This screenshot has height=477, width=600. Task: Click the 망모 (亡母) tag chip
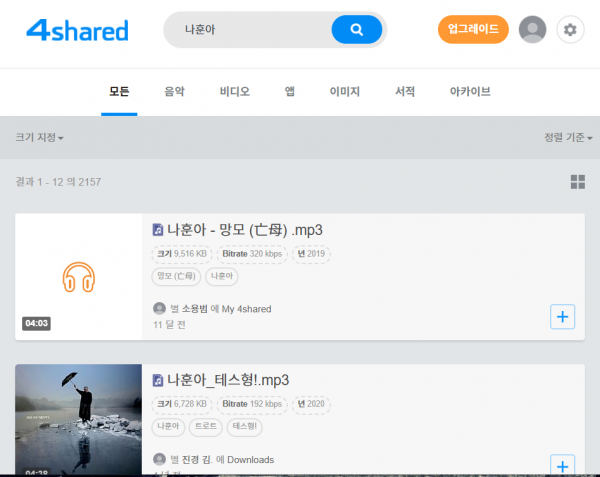176,276
